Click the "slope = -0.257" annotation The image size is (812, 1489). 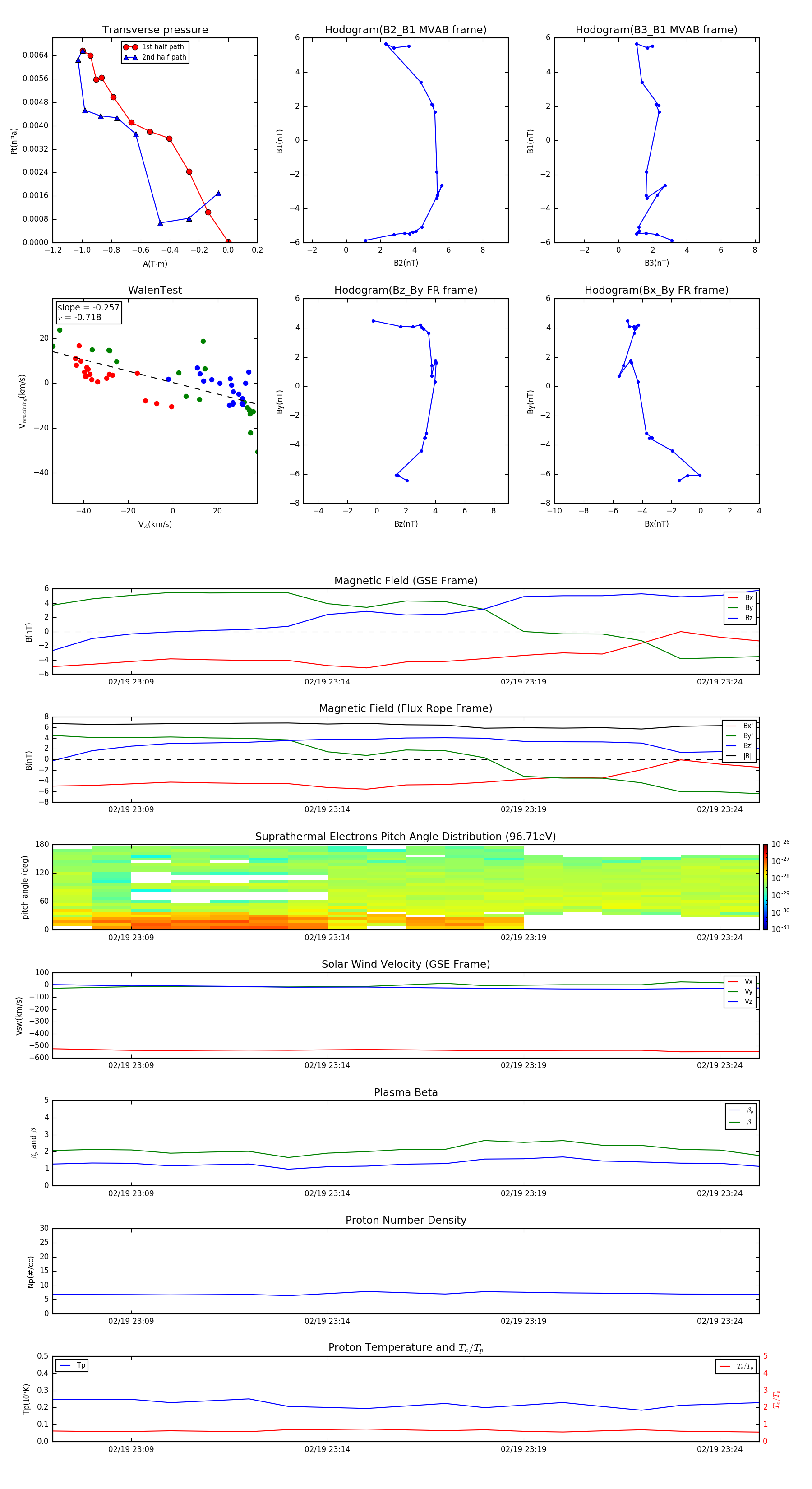tap(88, 308)
